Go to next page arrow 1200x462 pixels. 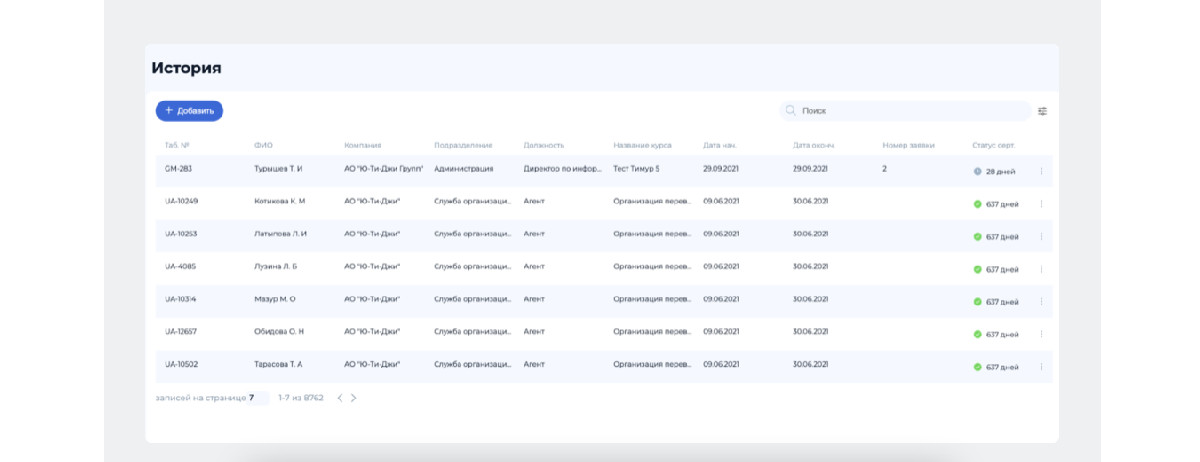point(353,398)
